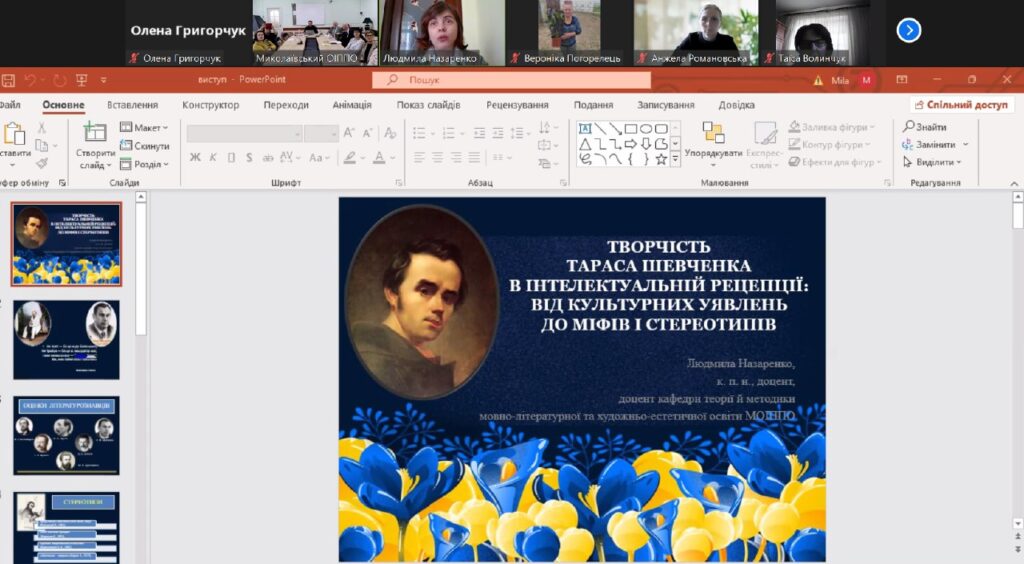Viewport: 1024px width, 564px height.
Task: Decrease list indent level
Action: pos(479,133)
